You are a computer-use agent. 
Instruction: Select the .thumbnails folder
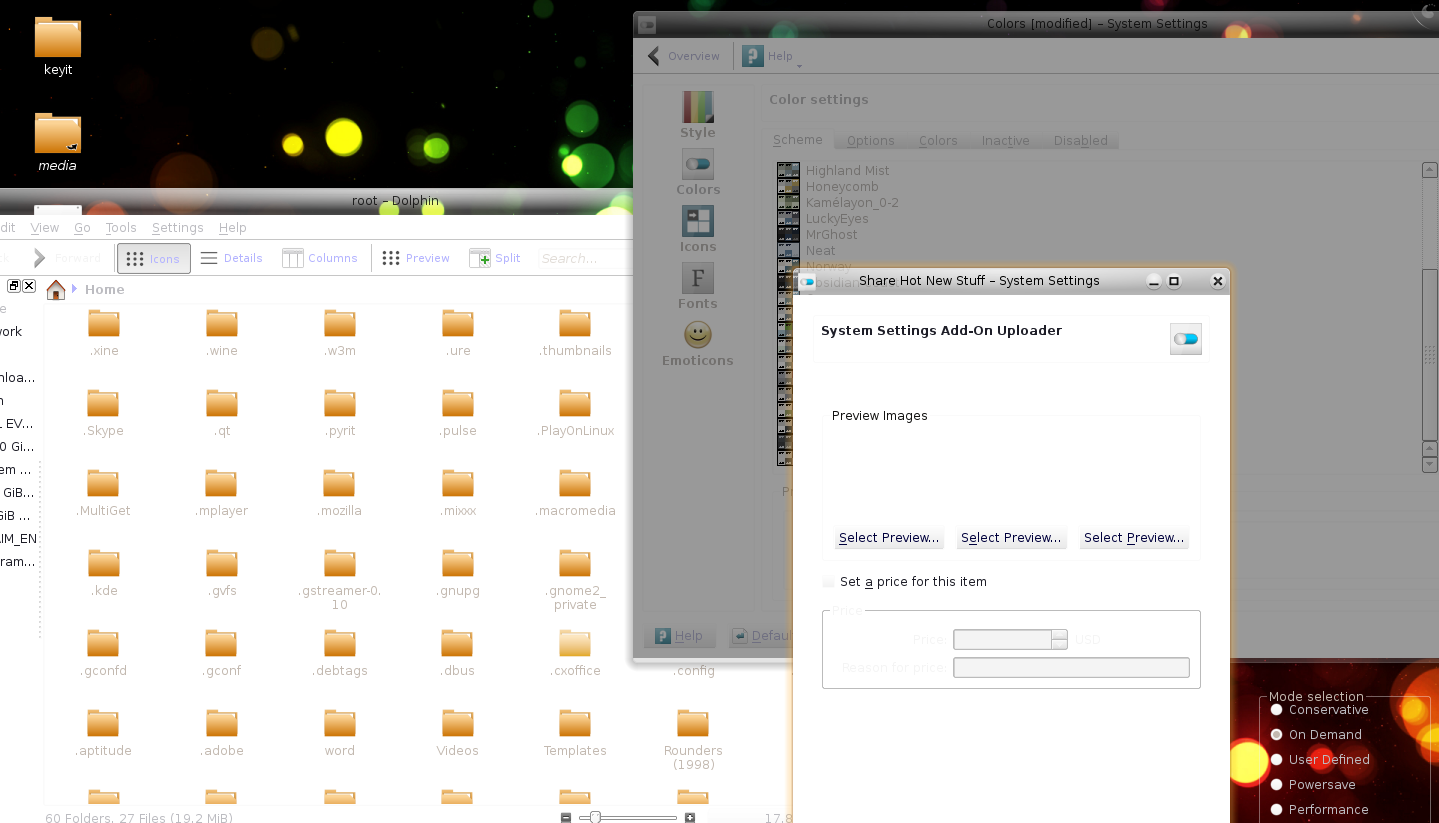point(575,333)
